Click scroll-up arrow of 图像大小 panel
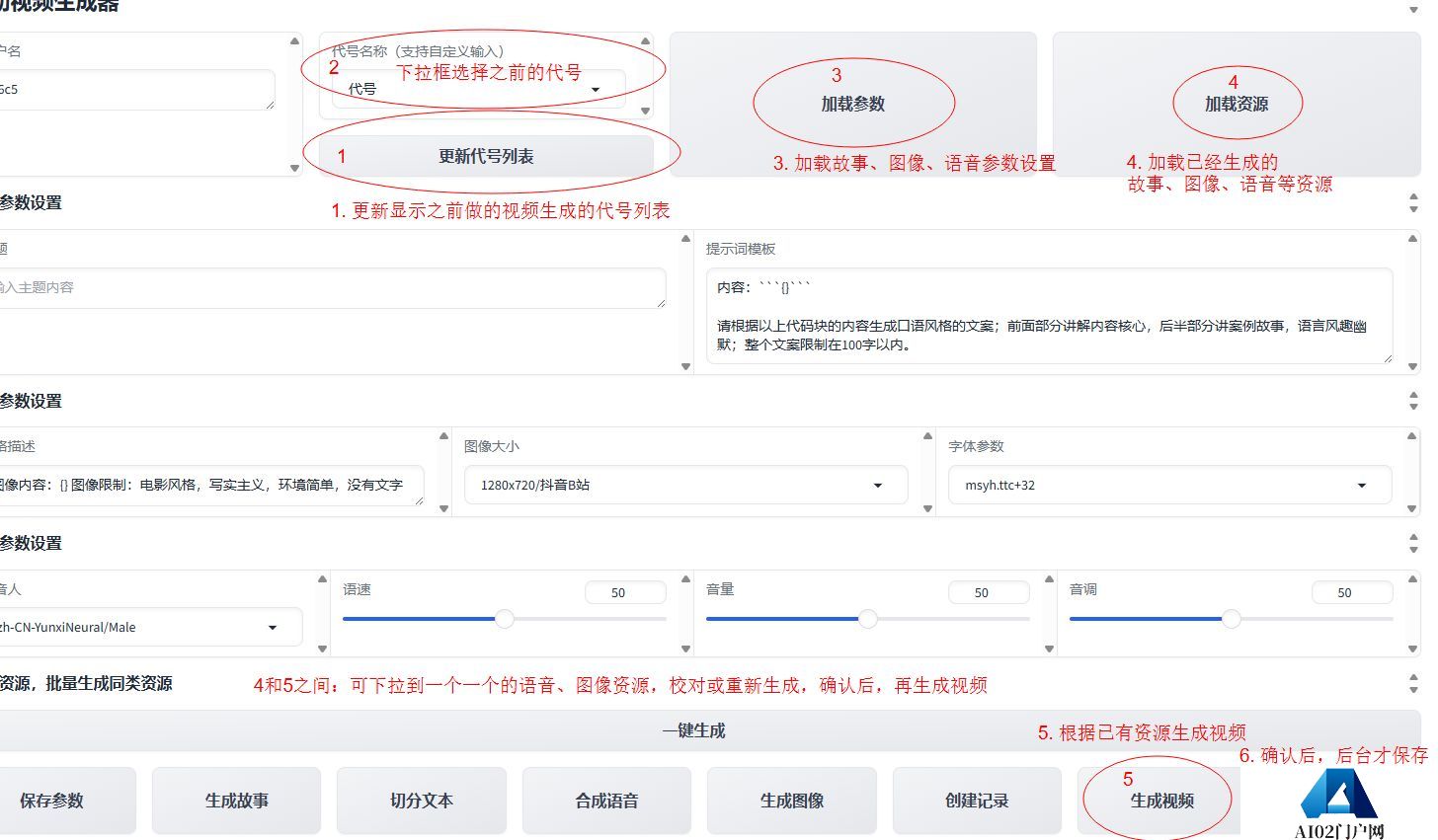 point(927,435)
